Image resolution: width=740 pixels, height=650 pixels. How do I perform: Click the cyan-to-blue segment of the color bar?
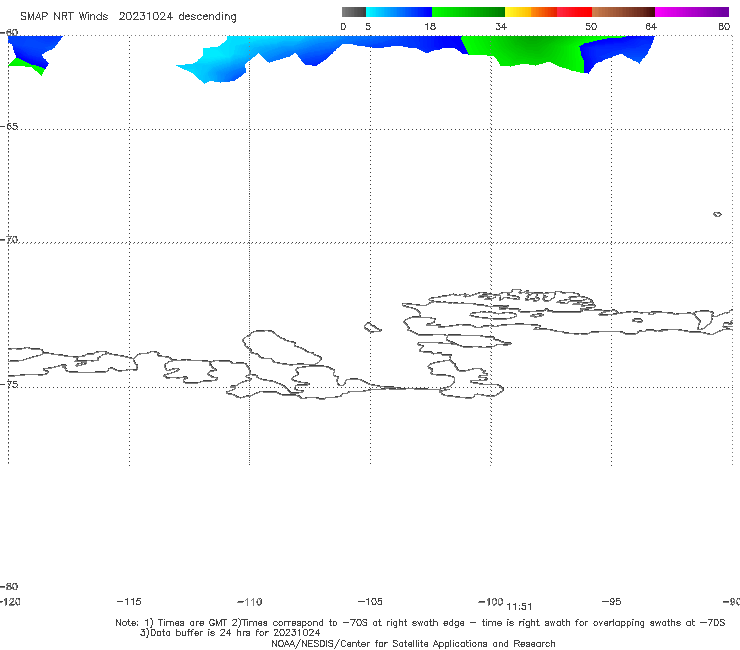(x=399, y=12)
